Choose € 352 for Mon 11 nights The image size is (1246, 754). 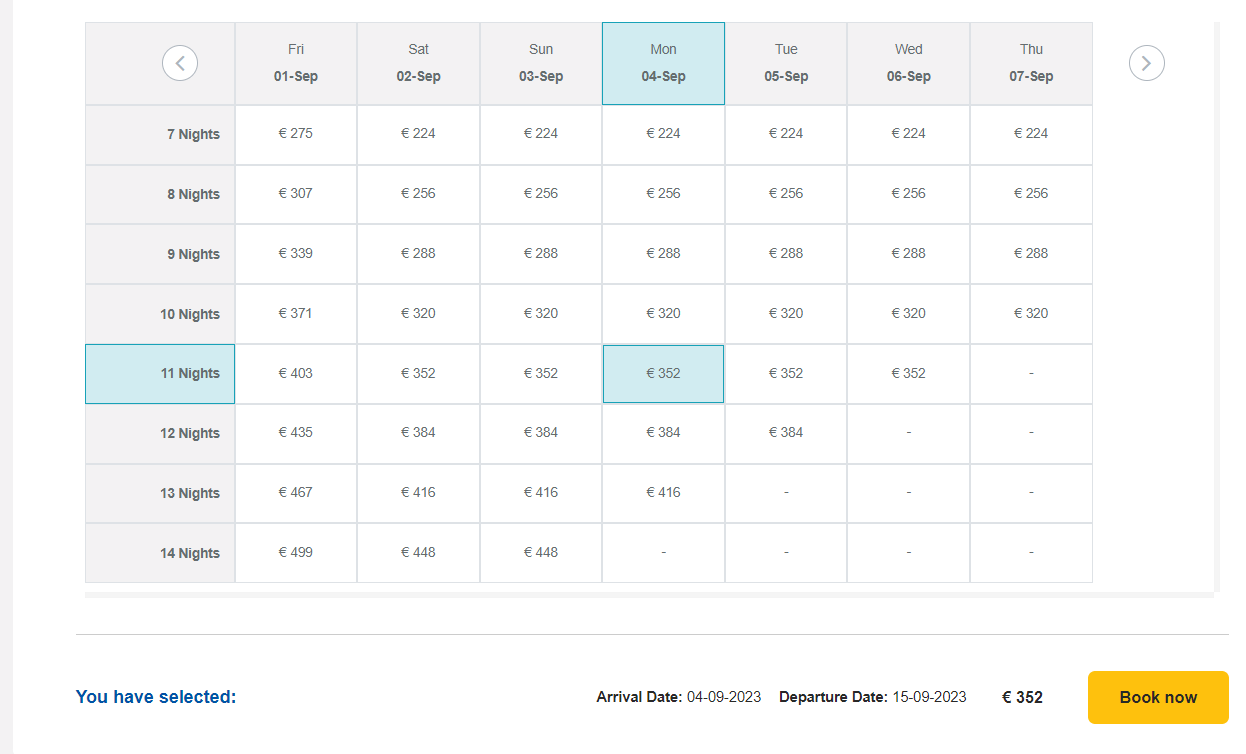[x=663, y=373]
